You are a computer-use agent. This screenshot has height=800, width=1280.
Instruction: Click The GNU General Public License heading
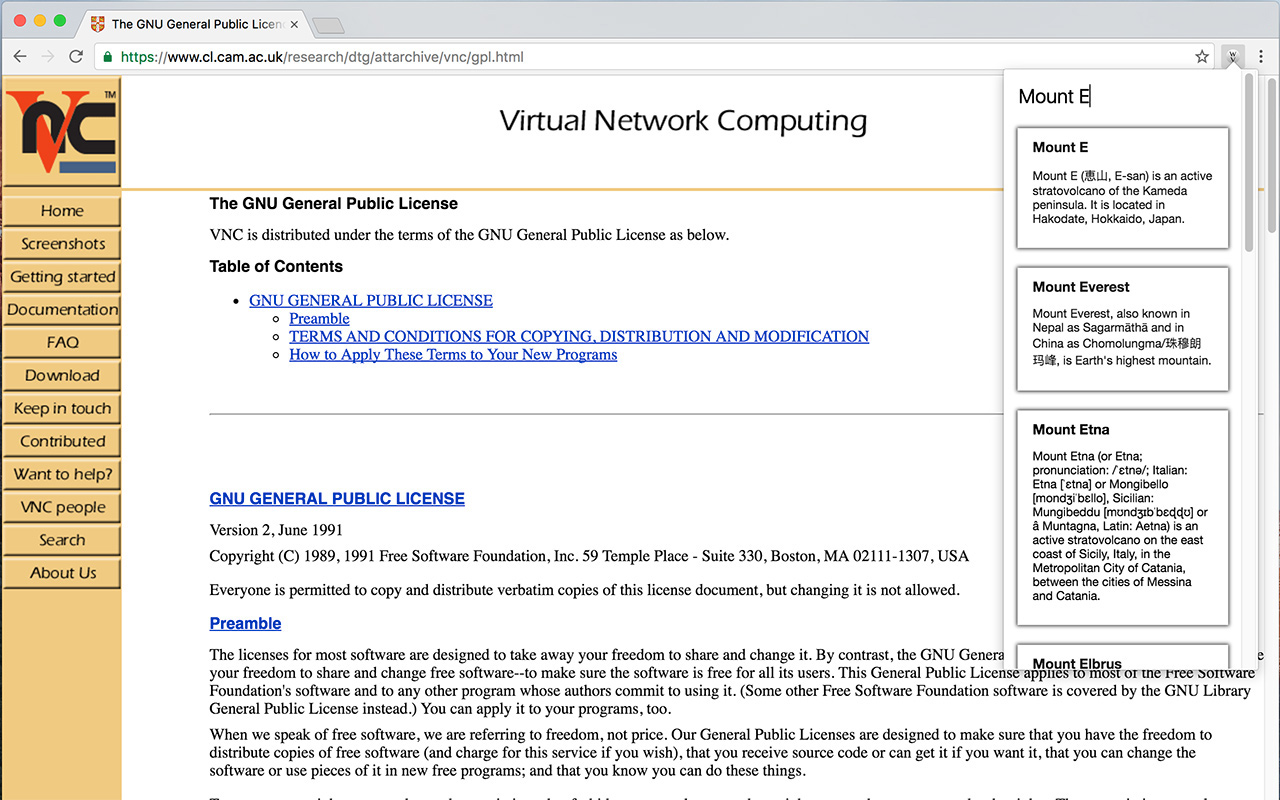tap(333, 203)
